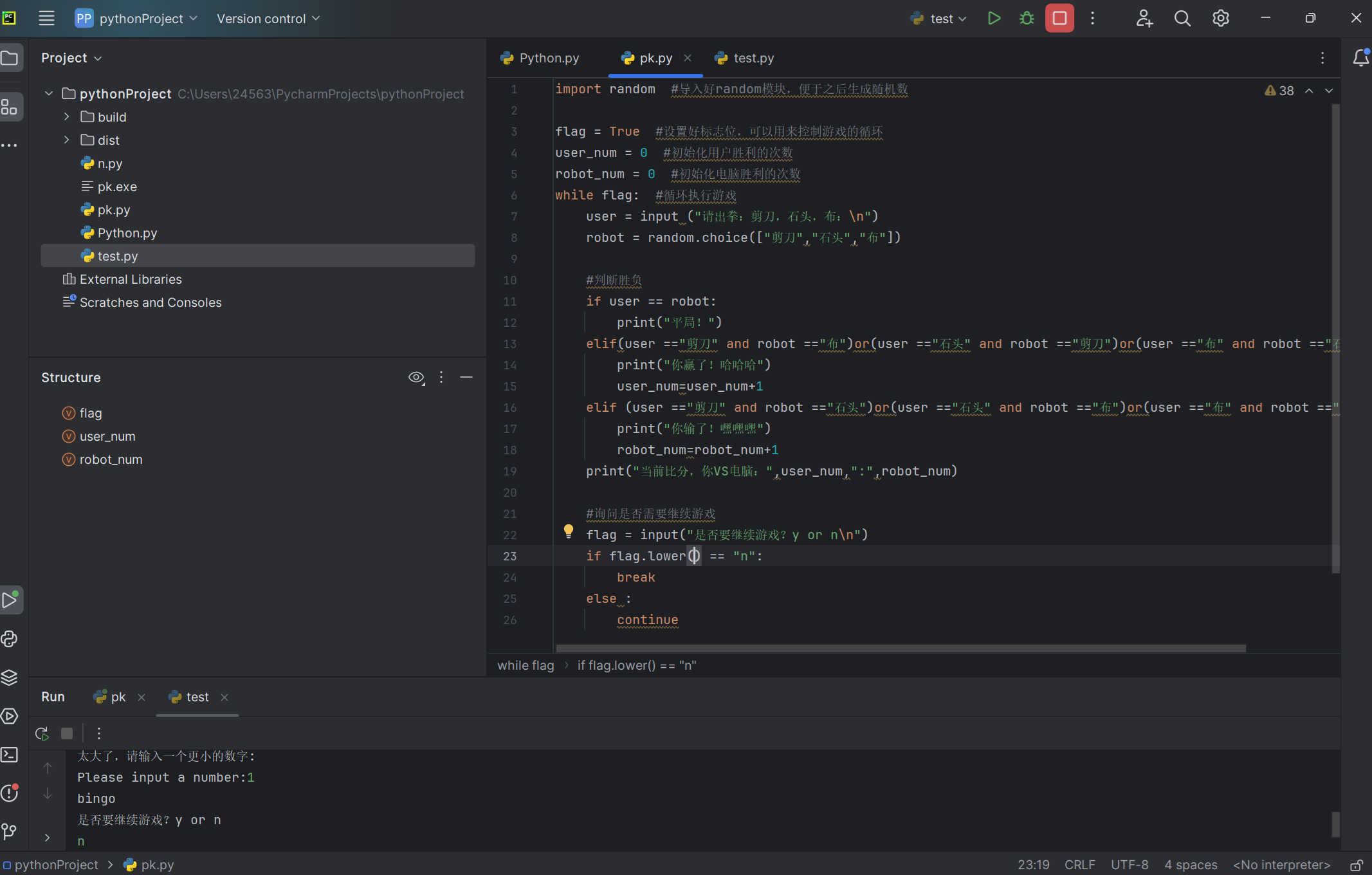This screenshot has height=875, width=1372.
Task: Toggle the Project tool window folder icon
Action: [x=10, y=58]
